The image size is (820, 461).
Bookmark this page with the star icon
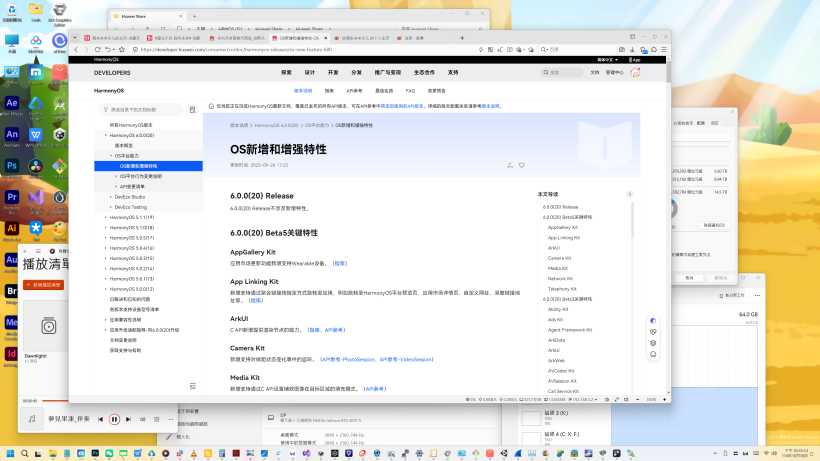pos(122,50)
